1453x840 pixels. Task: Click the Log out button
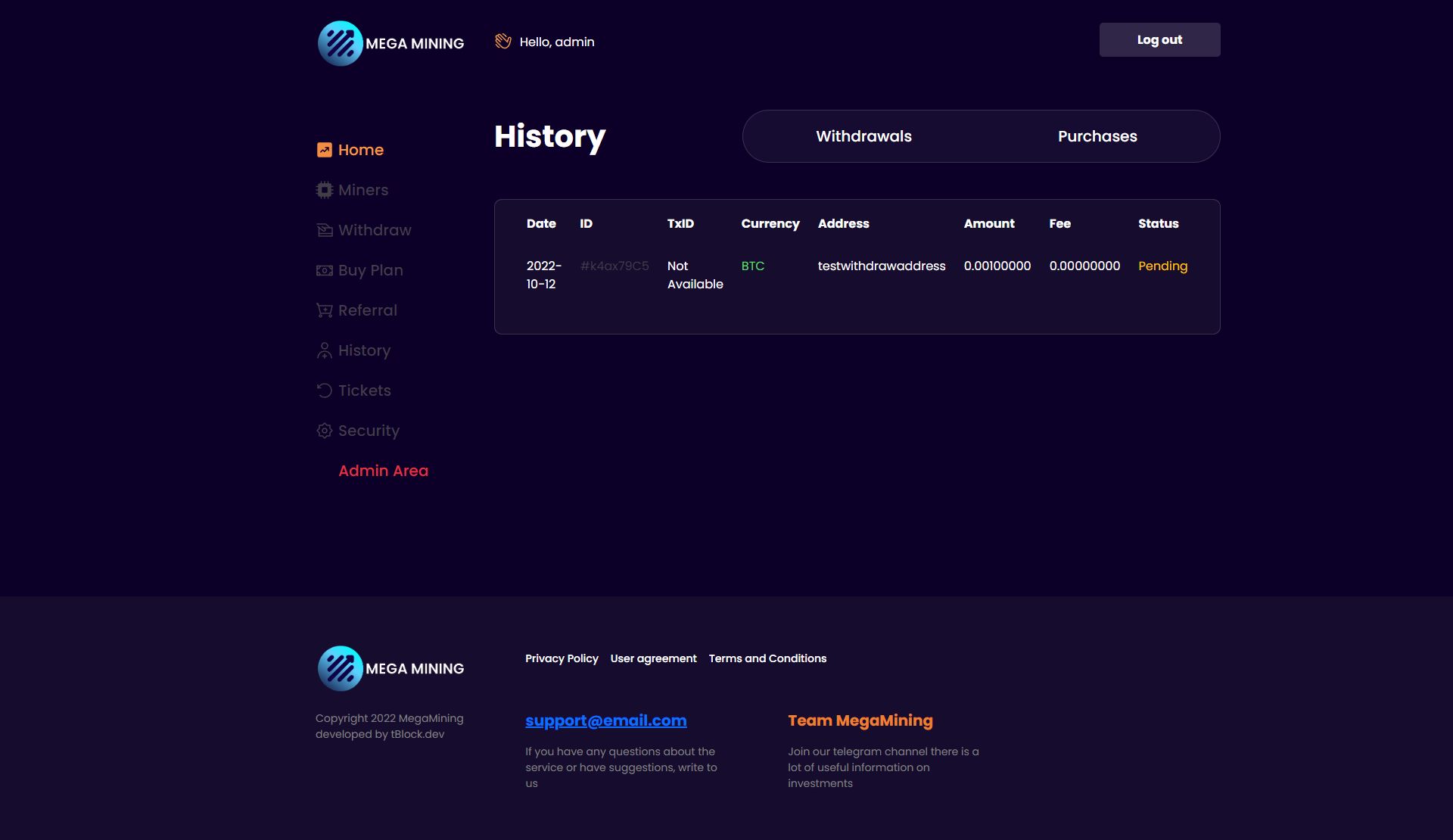tap(1160, 39)
